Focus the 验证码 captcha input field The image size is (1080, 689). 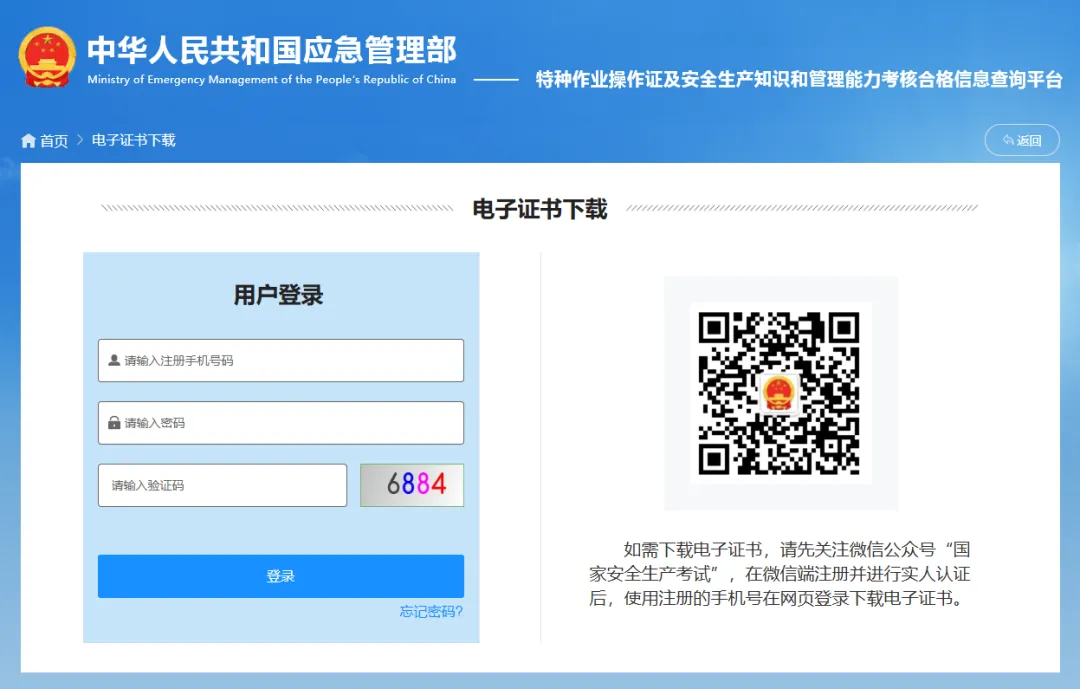point(222,485)
